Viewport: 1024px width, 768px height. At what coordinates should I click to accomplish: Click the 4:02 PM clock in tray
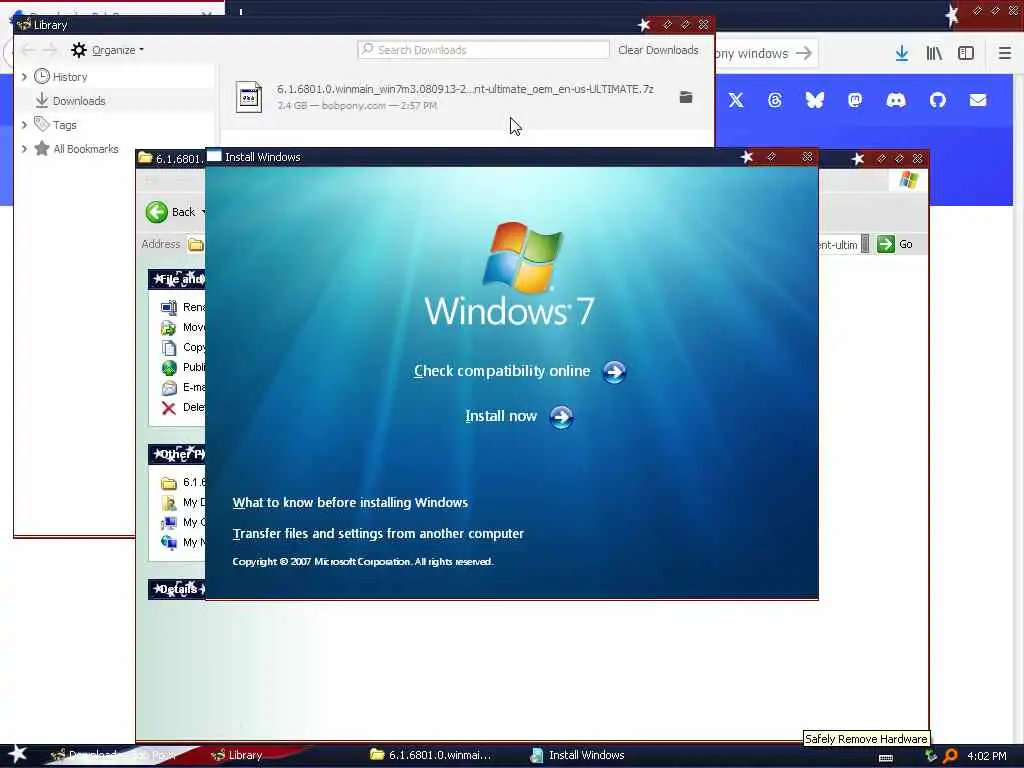987,756
